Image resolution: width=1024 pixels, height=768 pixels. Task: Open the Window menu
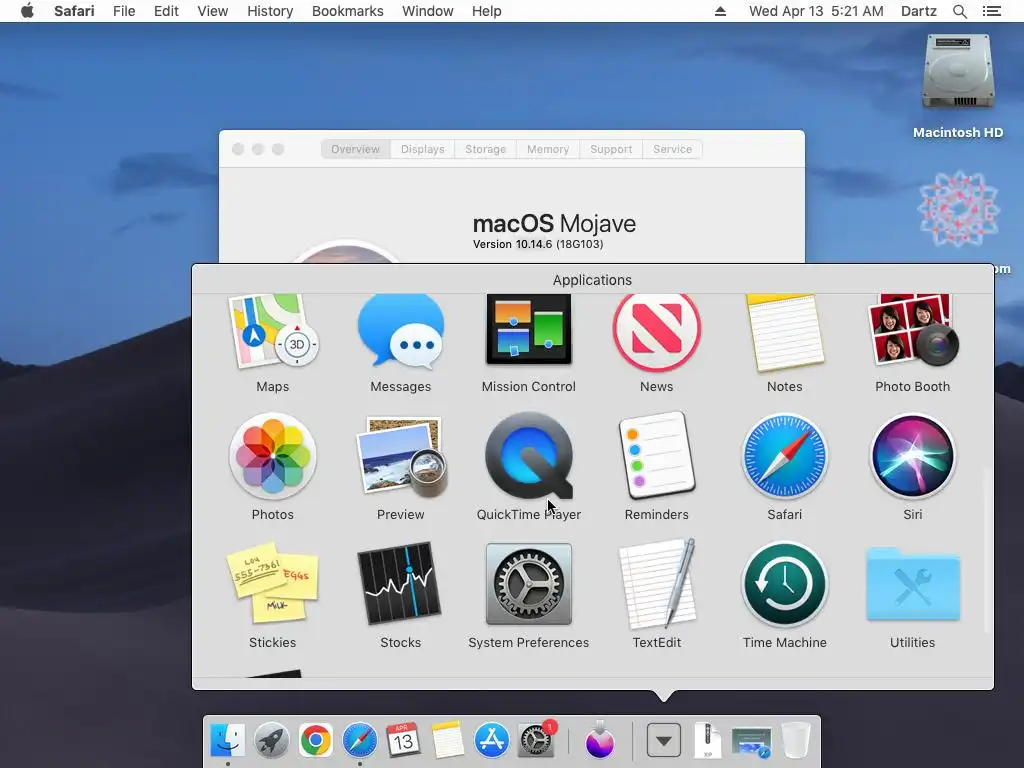click(428, 11)
